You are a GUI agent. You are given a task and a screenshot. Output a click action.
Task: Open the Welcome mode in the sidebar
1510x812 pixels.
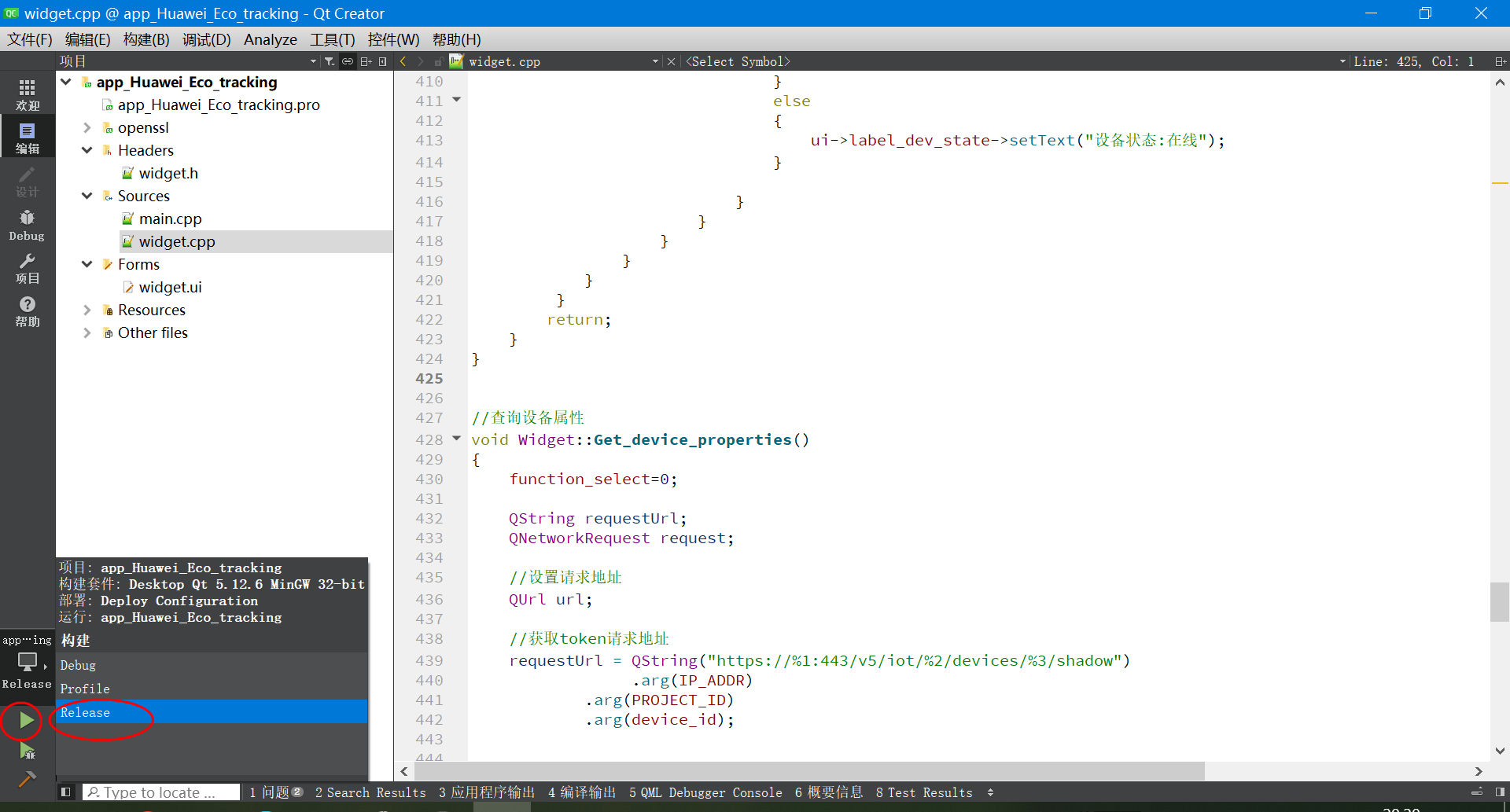[x=28, y=94]
